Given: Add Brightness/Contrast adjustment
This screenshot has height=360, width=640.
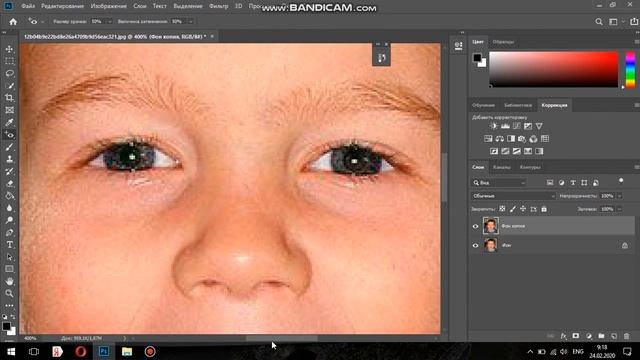Looking at the screenshot, I should pos(493,126).
